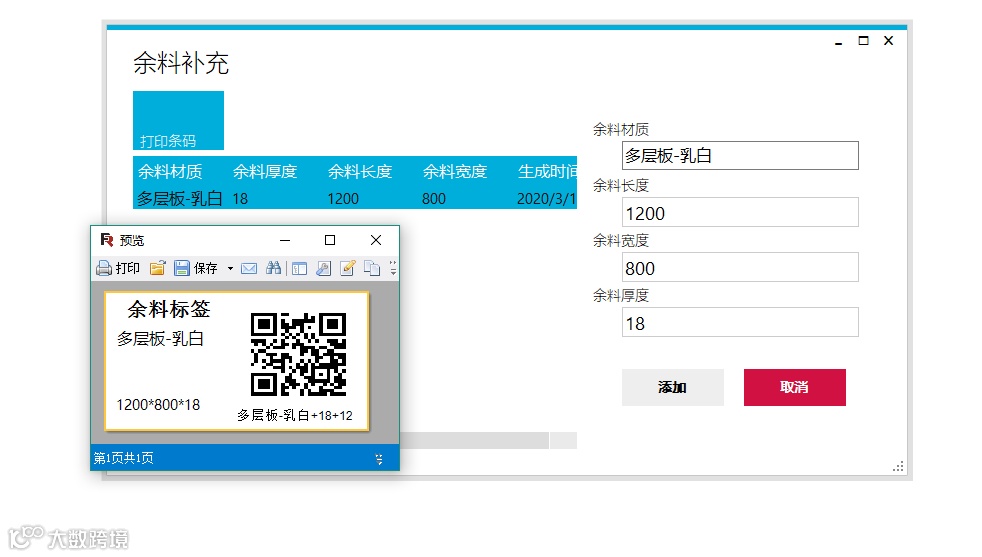Focus the 余料宽度 field showing 800

(740, 268)
